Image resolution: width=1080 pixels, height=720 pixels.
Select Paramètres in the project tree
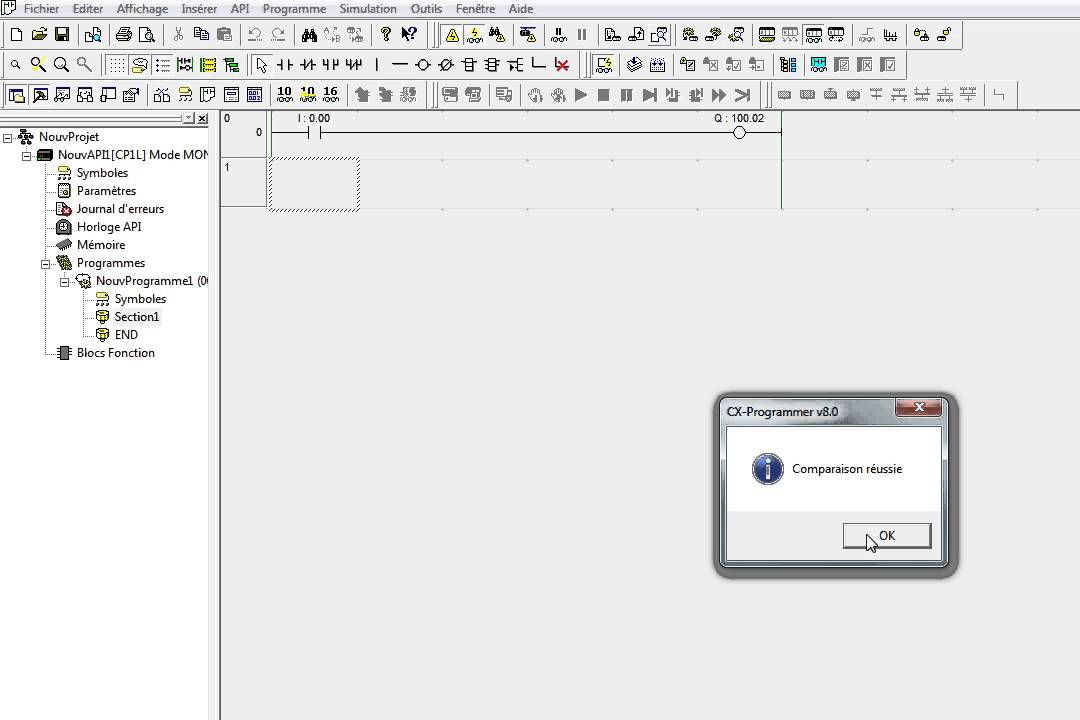[106, 191]
